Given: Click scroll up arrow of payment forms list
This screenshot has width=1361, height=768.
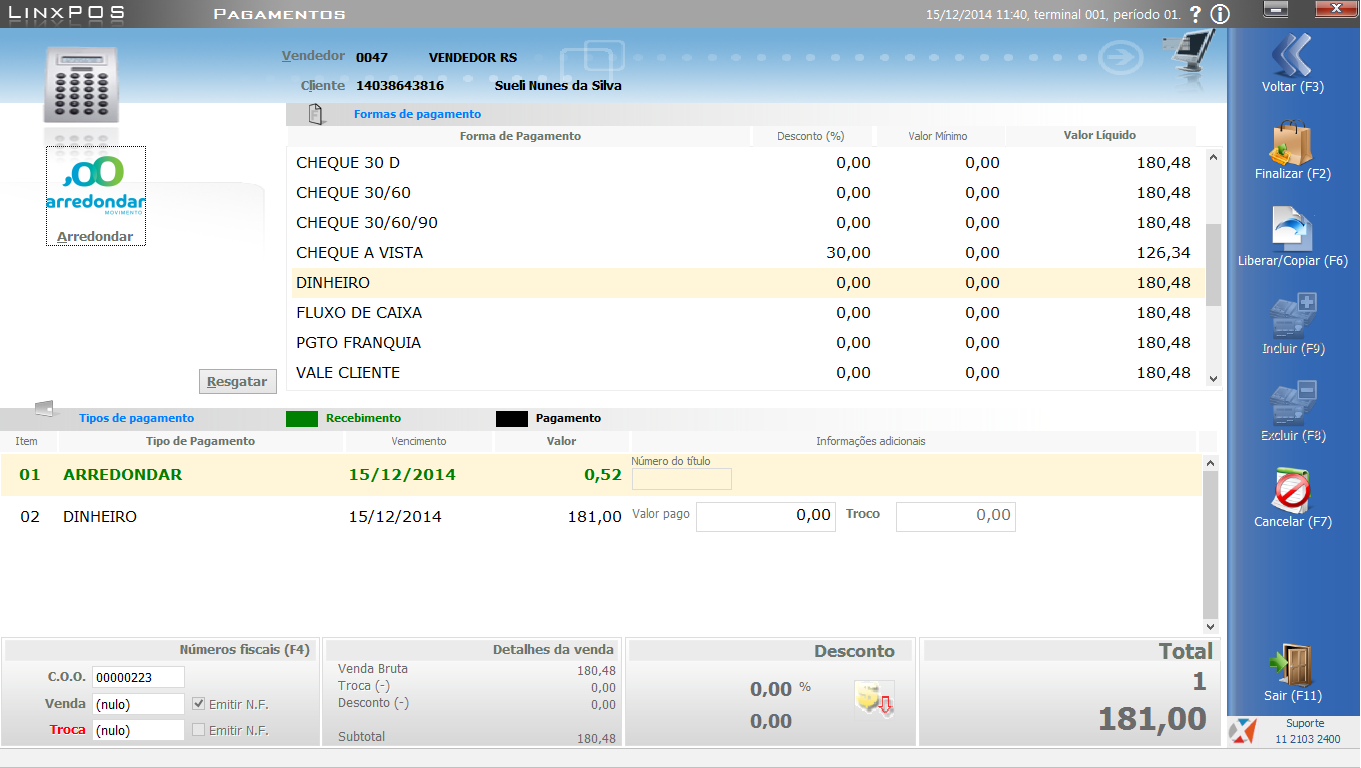Looking at the screenshot, I should [1214, 157].
